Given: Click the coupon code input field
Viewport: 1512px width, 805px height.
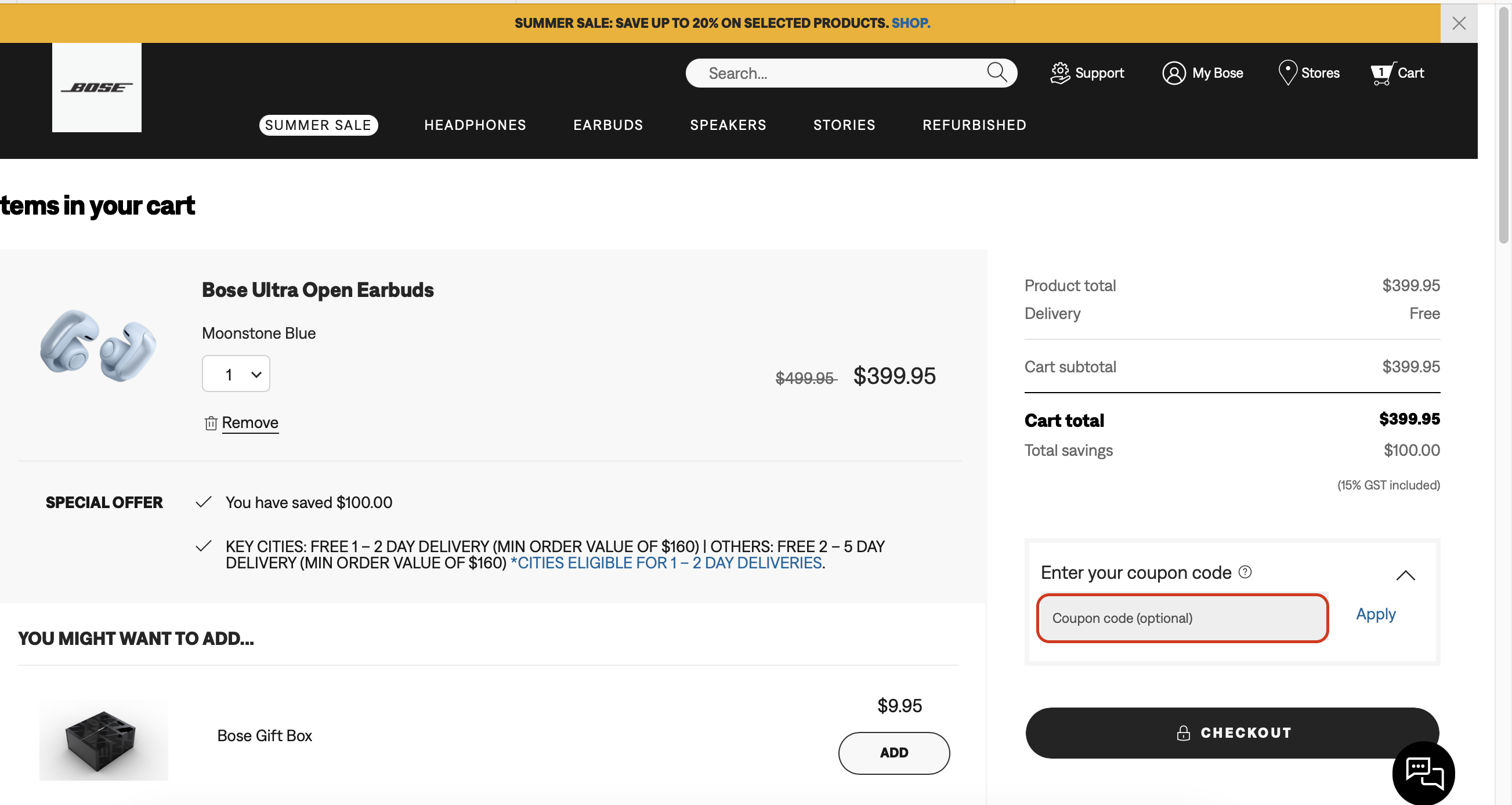Looking at the screenshot, I should (x=1181, y=618).
